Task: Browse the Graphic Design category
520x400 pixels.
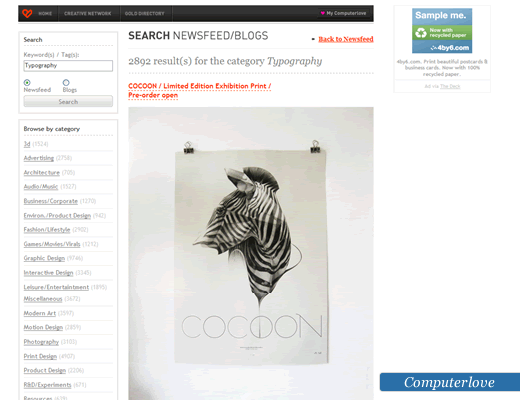Action: pos(44,258)
